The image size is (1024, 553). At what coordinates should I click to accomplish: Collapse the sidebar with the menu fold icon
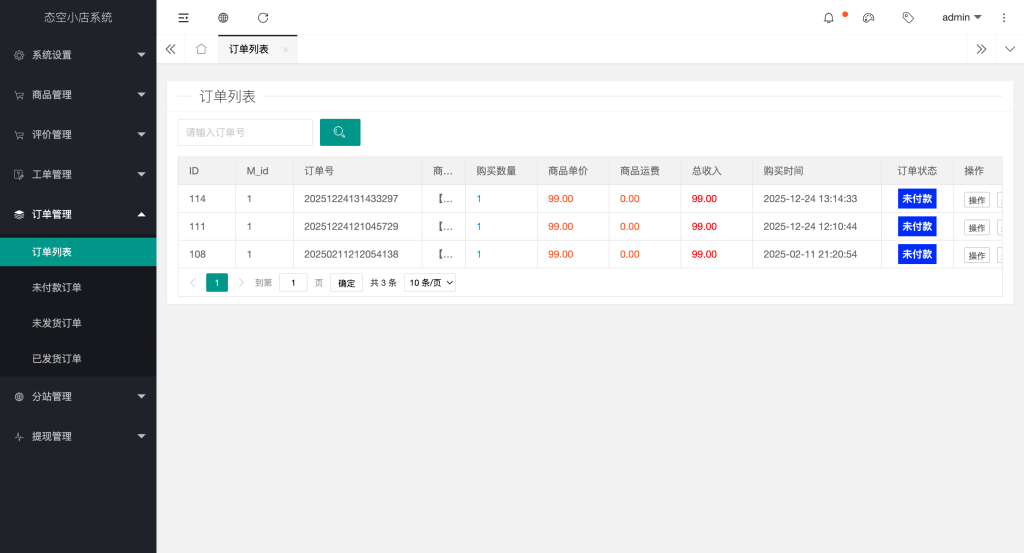click(x=183, y=17)
